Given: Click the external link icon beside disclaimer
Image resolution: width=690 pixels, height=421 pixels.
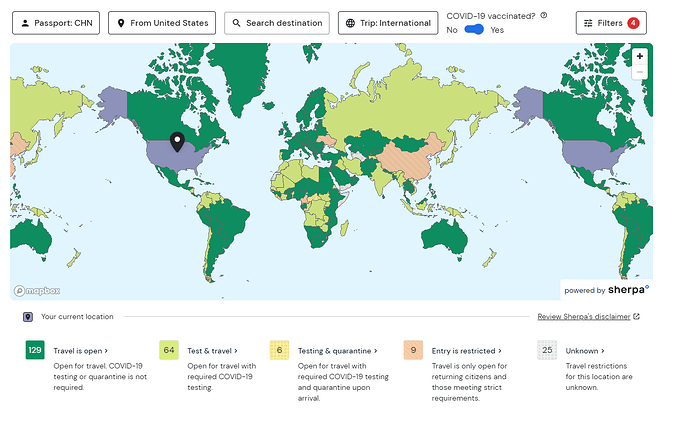Looking at the screenshot, I should (x=636, y=317).
